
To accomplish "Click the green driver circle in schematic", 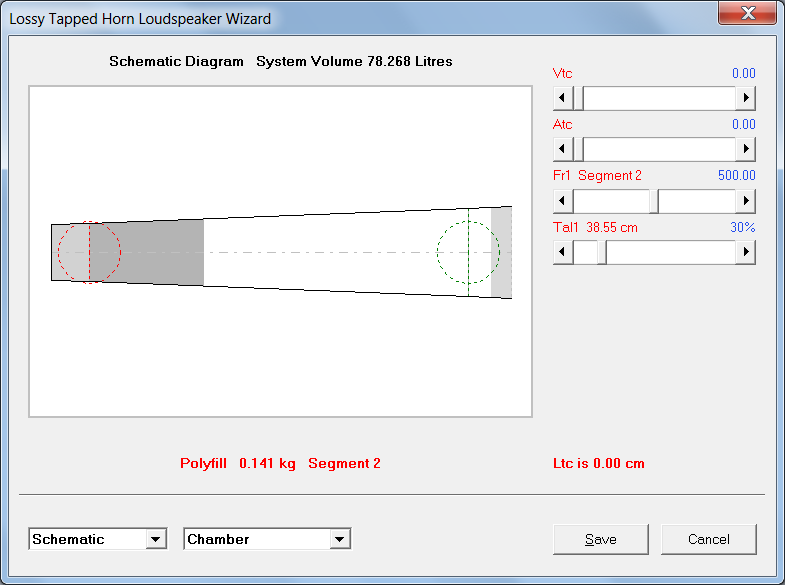I will [x=468, y=253].
